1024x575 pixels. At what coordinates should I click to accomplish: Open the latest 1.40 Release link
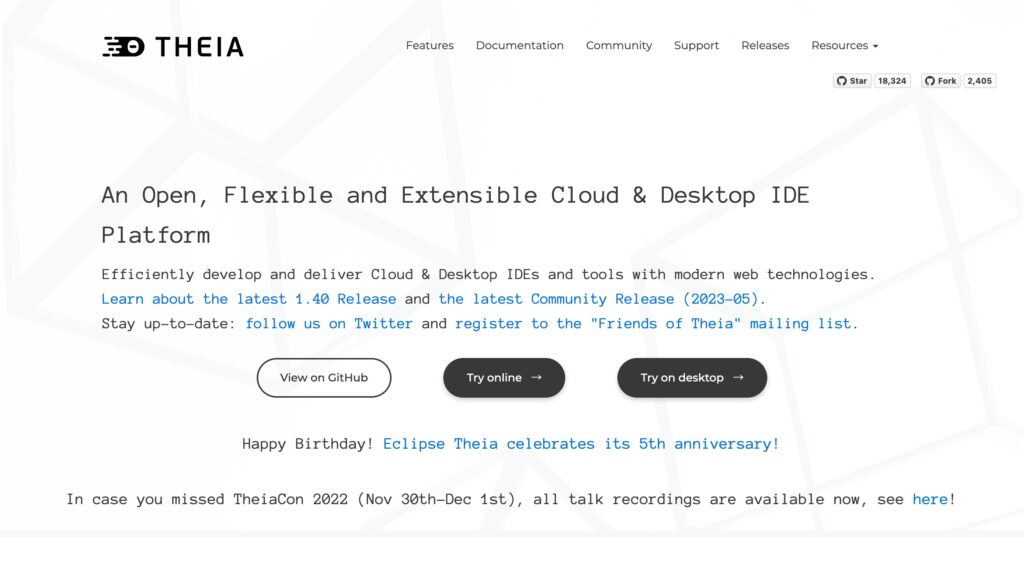pos(249,299)
